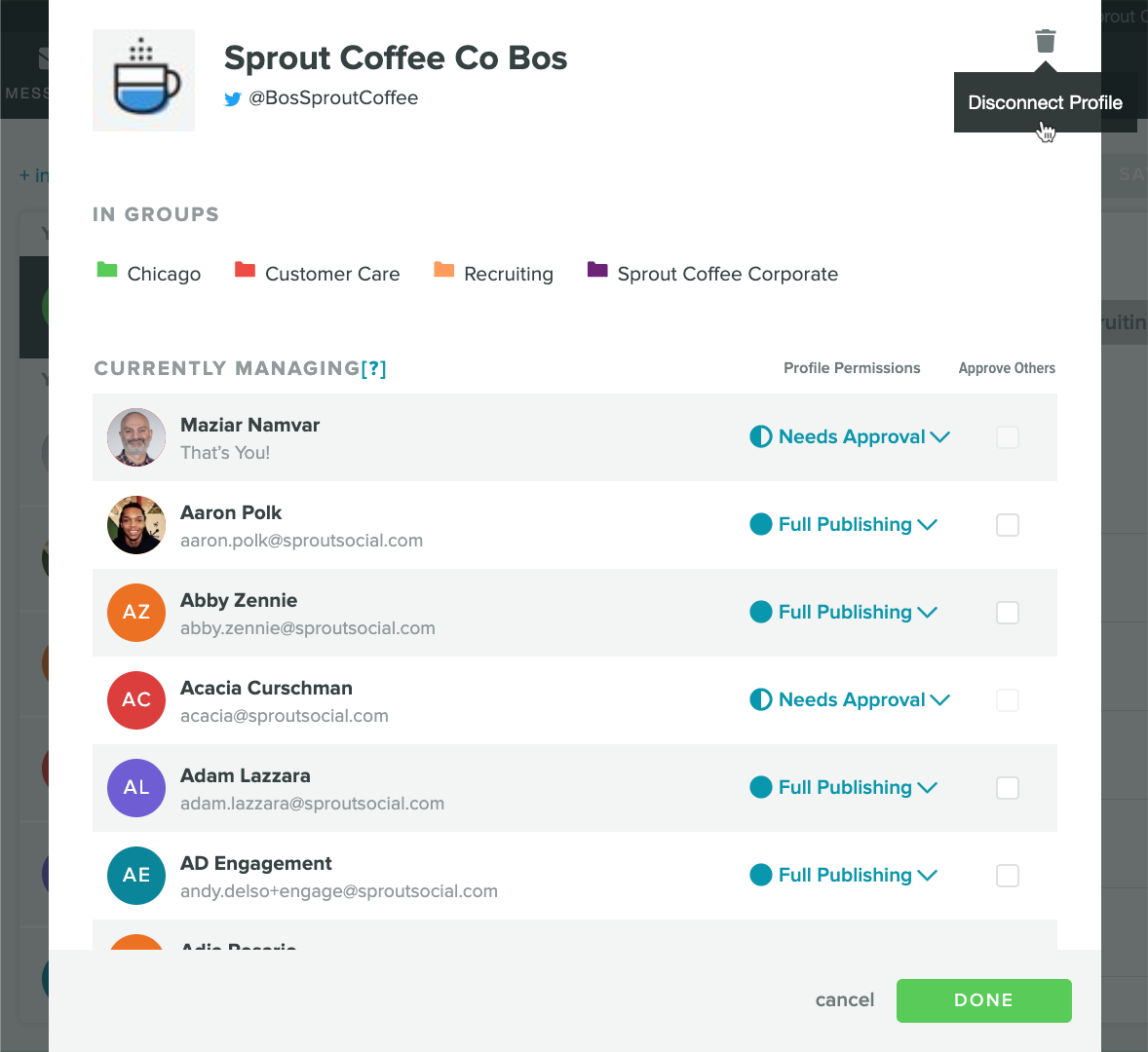Check Approve Others for AD Engagement
Image resolution: width=1148 pixels, height=1052 pixels.
coord(1008,876)
